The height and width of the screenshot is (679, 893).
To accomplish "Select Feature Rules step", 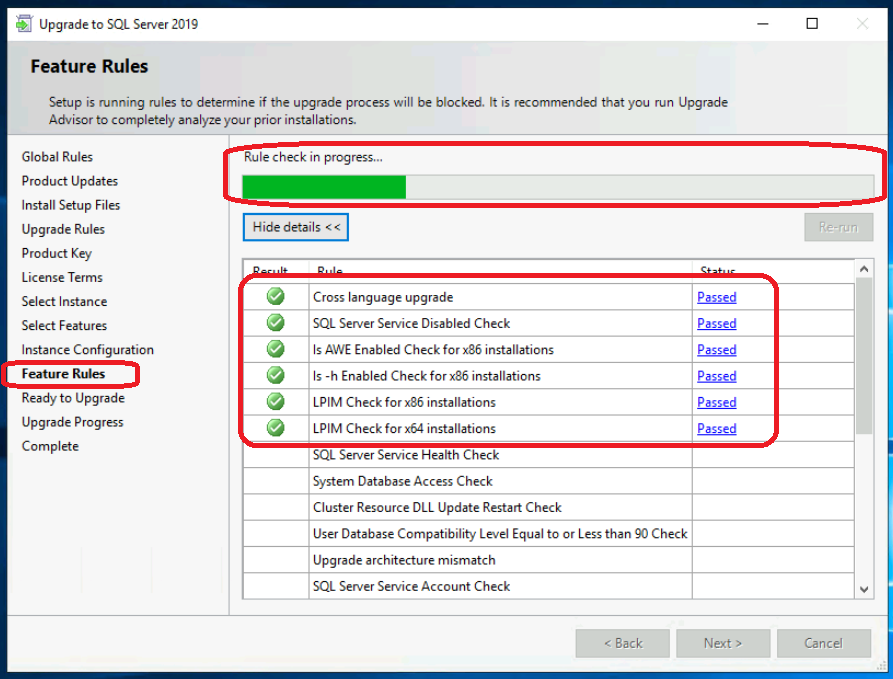I will 63,374.
